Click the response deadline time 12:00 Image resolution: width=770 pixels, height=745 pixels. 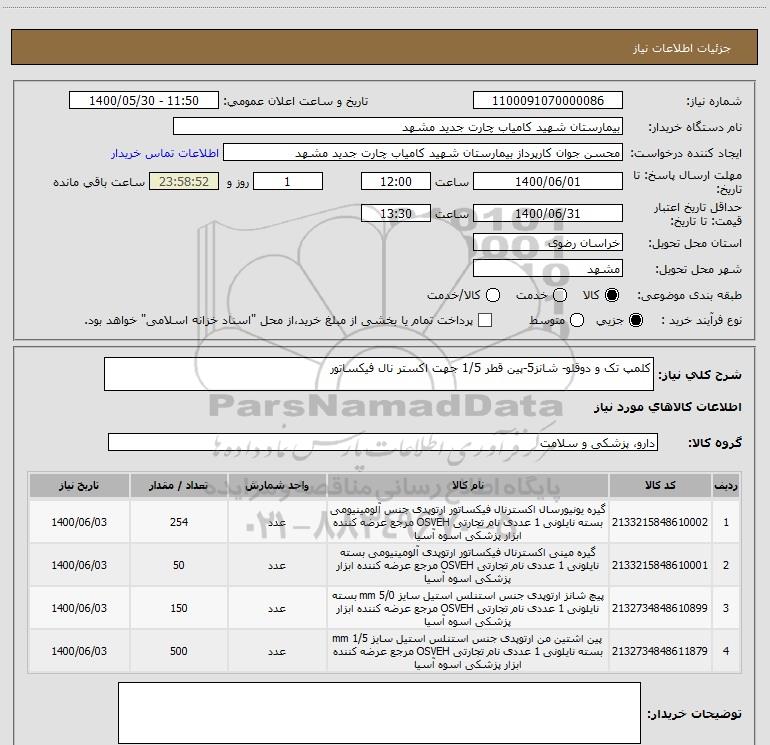pyautogui.click(x=396, y=181)
